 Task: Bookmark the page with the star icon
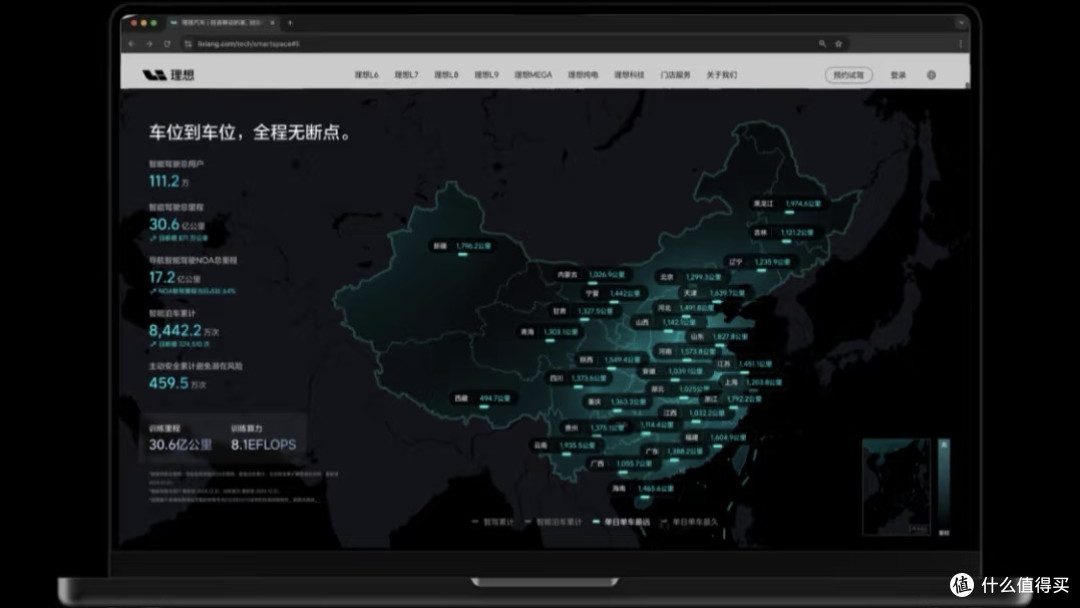(838, 43)
